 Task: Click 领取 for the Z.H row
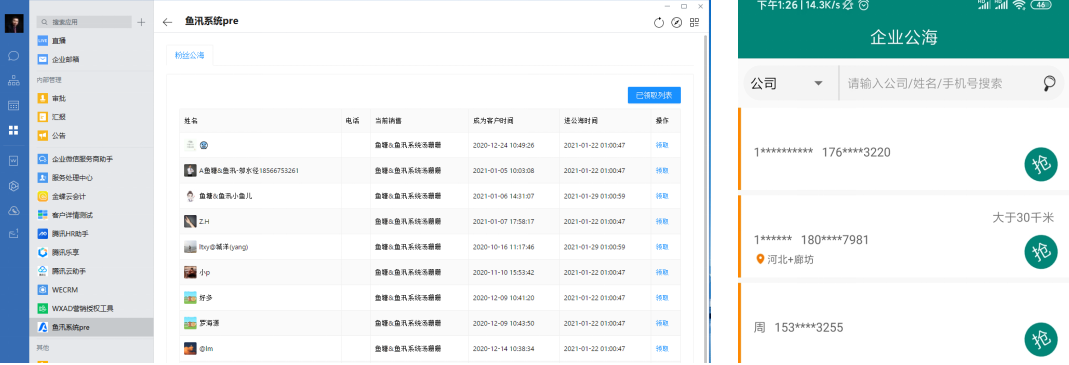[x=661, y=221]
